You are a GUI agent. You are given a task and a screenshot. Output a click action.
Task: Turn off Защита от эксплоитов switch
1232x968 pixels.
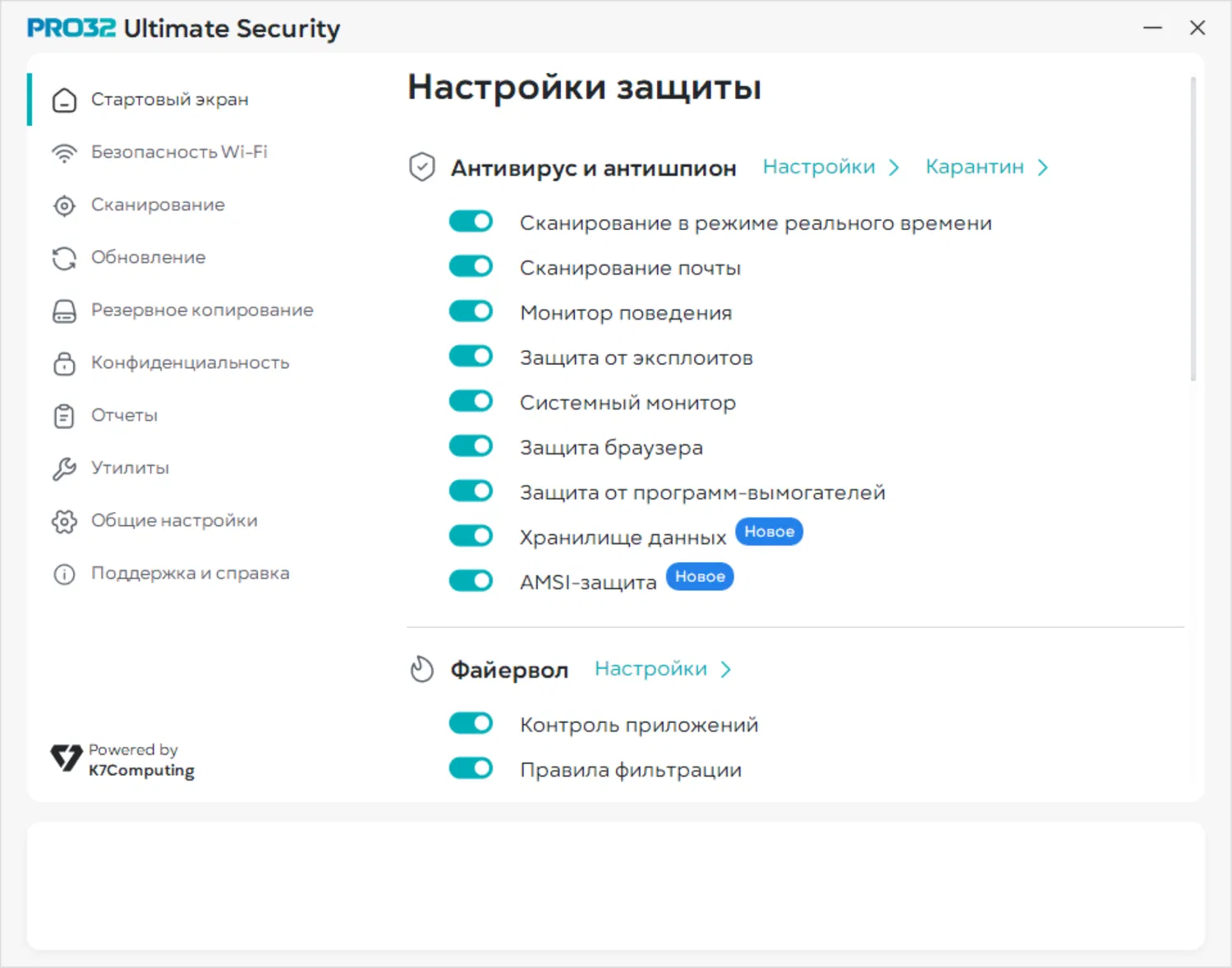pos(471,357)
